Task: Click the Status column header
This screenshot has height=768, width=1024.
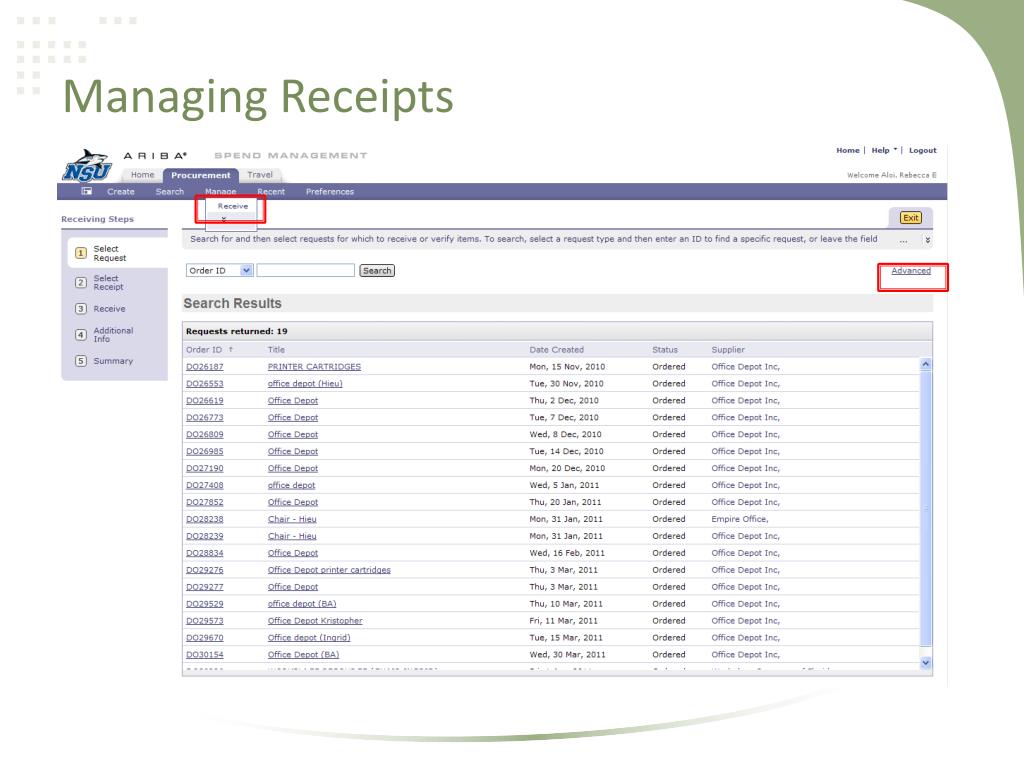Action: (665, 350)
